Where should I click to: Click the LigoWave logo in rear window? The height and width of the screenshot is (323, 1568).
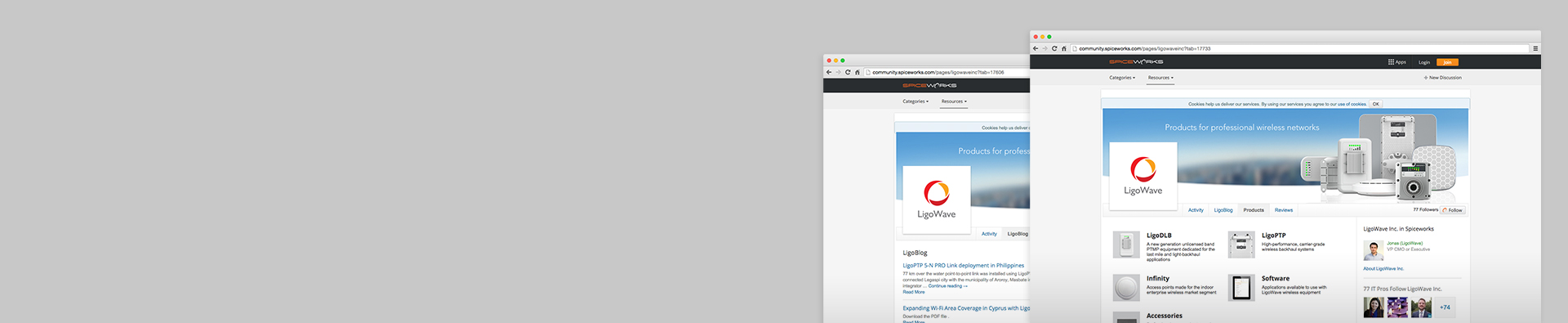pyautogui.click(x=937, y=199)
